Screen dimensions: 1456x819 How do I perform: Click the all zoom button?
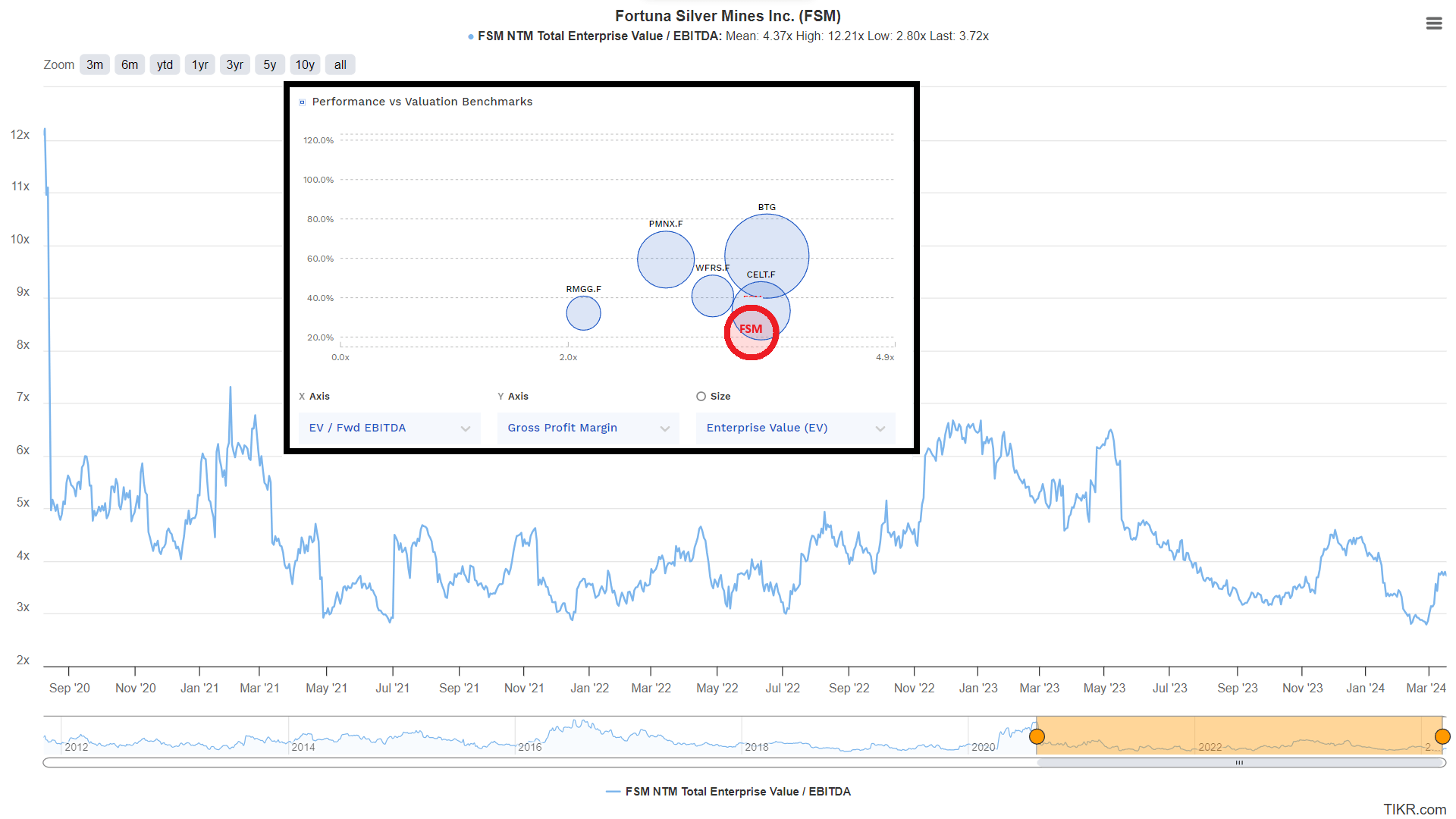click(x=340, y=64)
